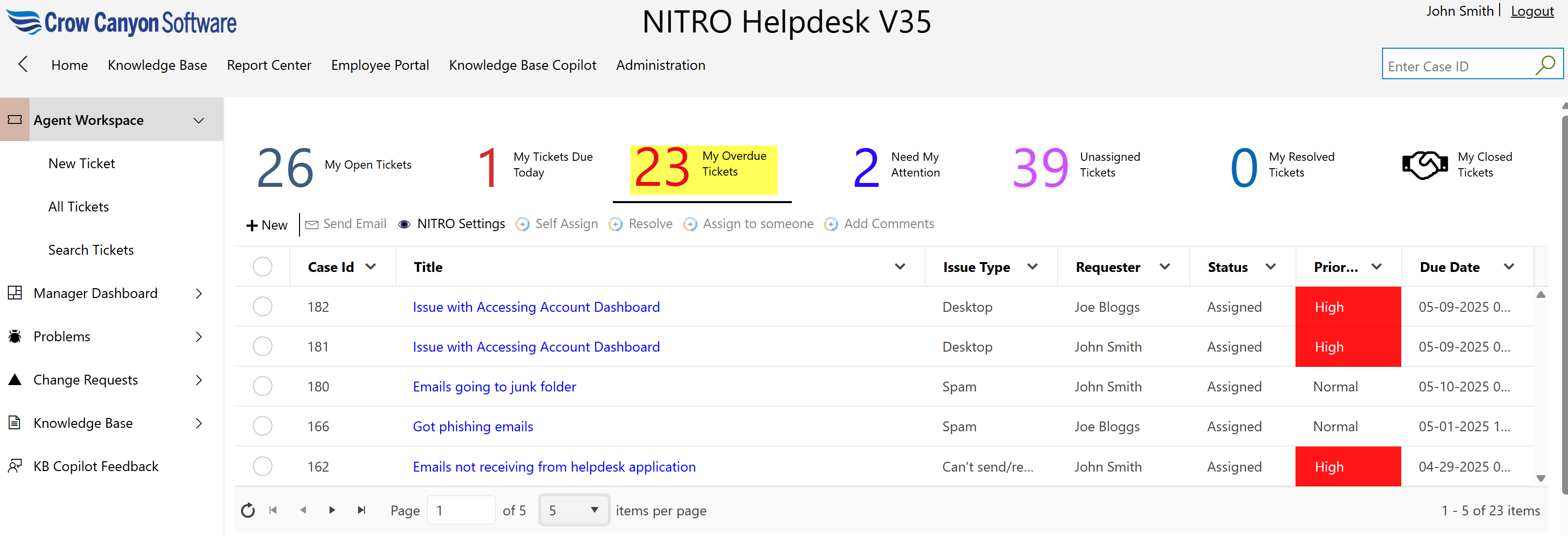
Task: Open the Status column filter dropdown
Action: click(x=1270, y=267)
